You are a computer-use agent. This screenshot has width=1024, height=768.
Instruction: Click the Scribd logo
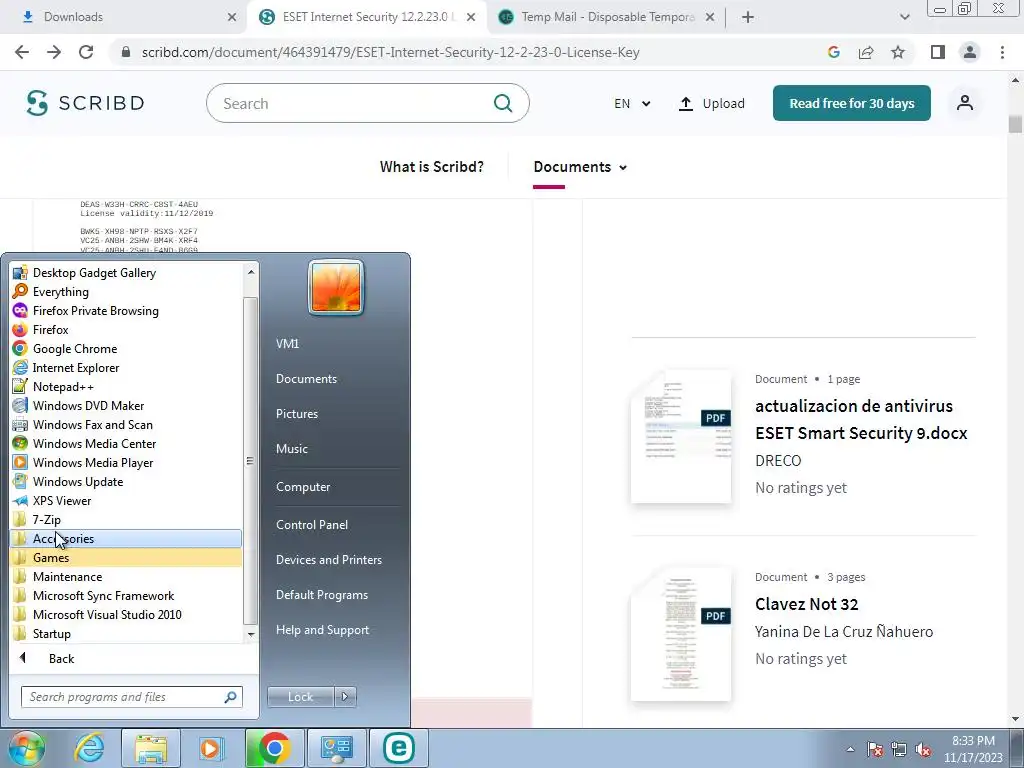coord(85,103)
